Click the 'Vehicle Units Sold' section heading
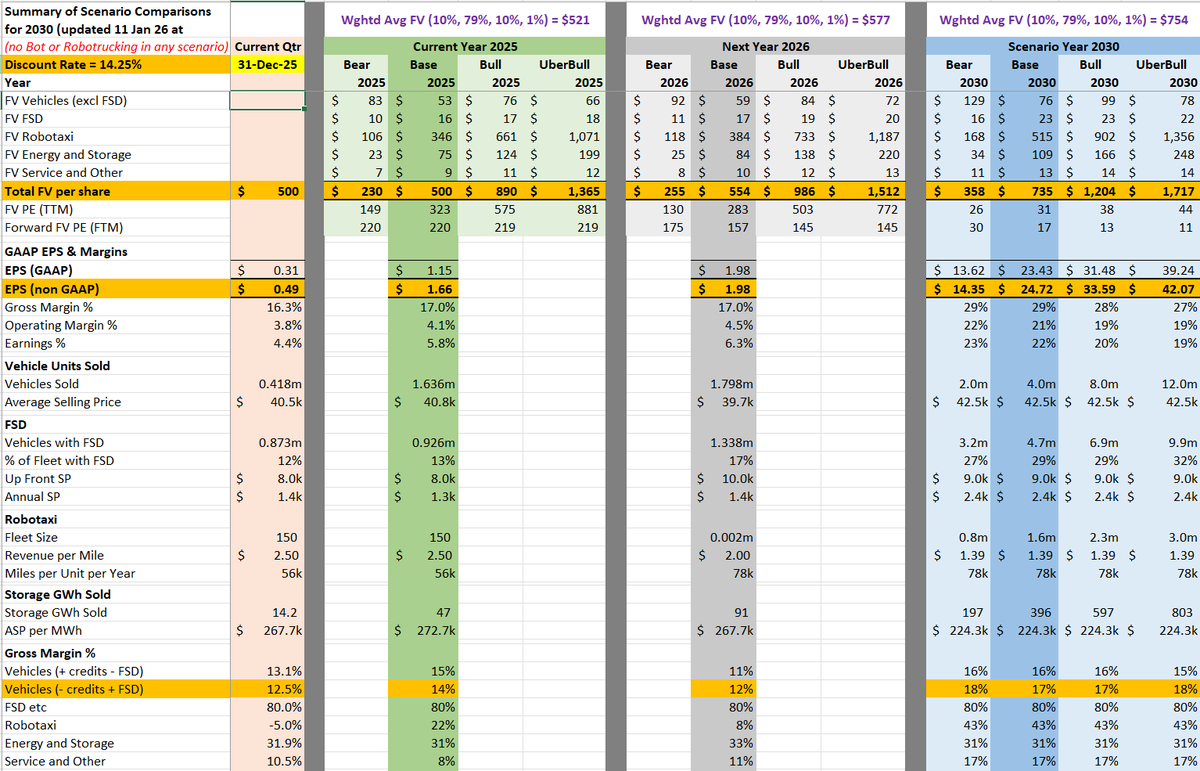1200x771 pixels. 57,366
